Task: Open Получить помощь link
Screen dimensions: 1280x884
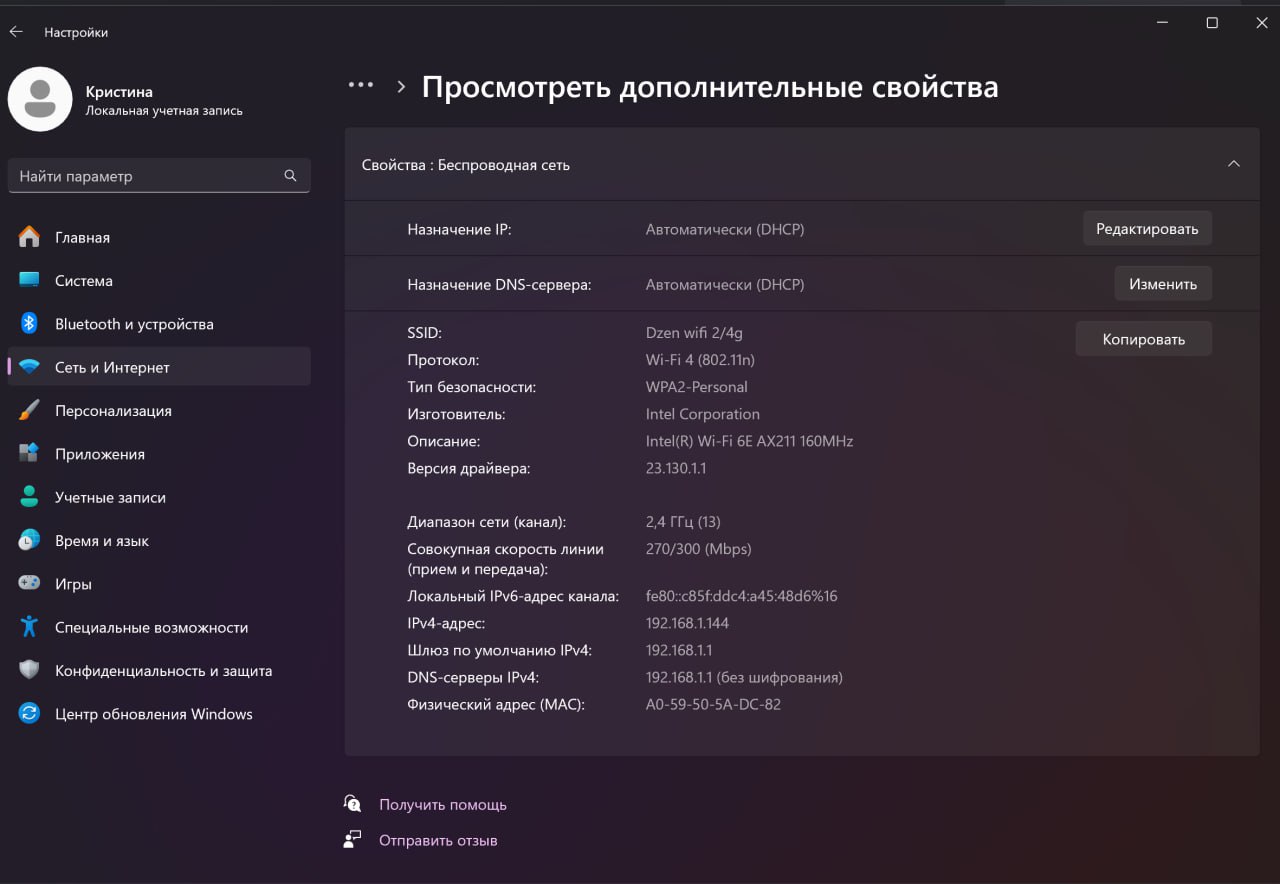Action: pyautogui.click(x=442, y=804)
